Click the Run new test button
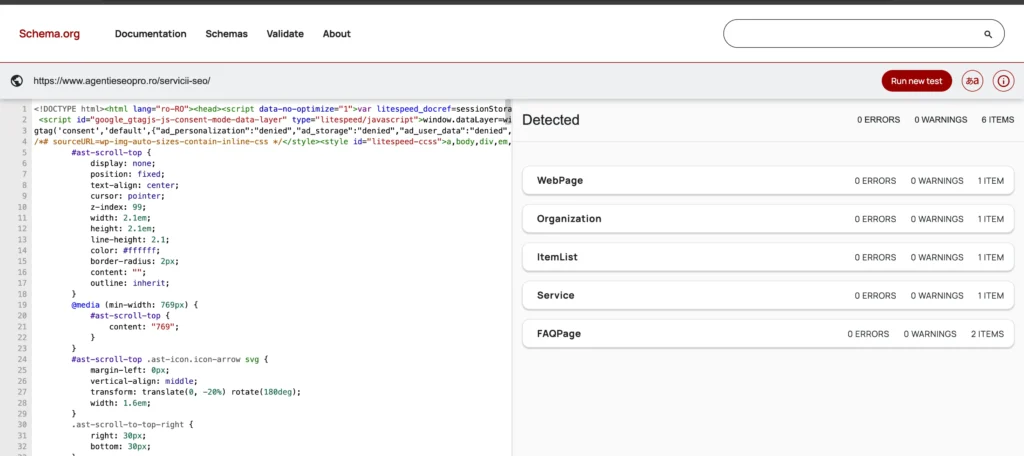 point(917,81)
